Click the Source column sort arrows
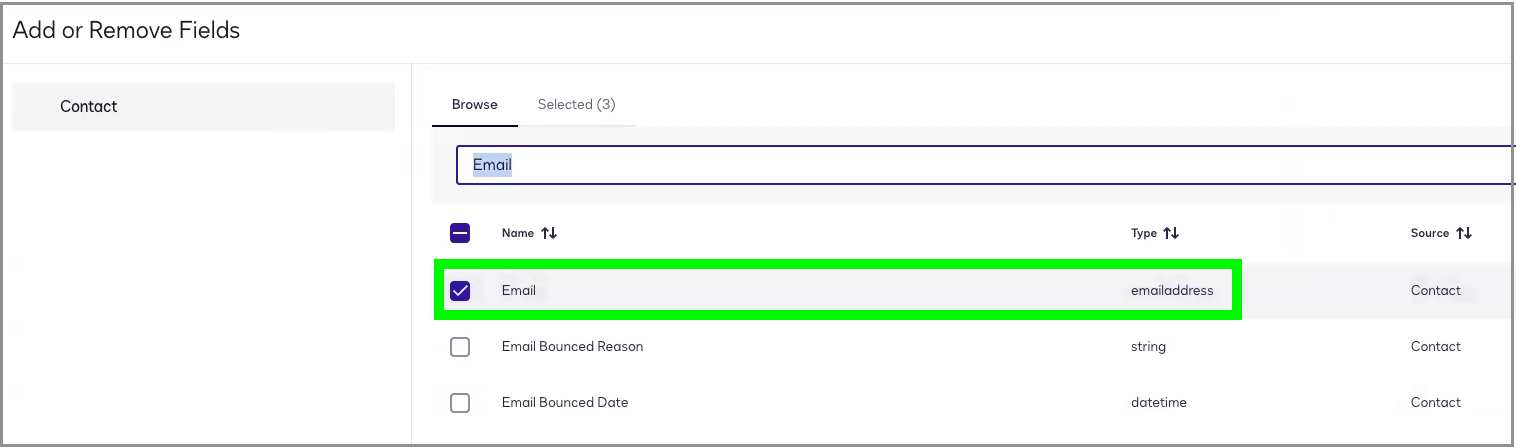This screenshot has width=1516, height=448. [x=1464, y=233]
